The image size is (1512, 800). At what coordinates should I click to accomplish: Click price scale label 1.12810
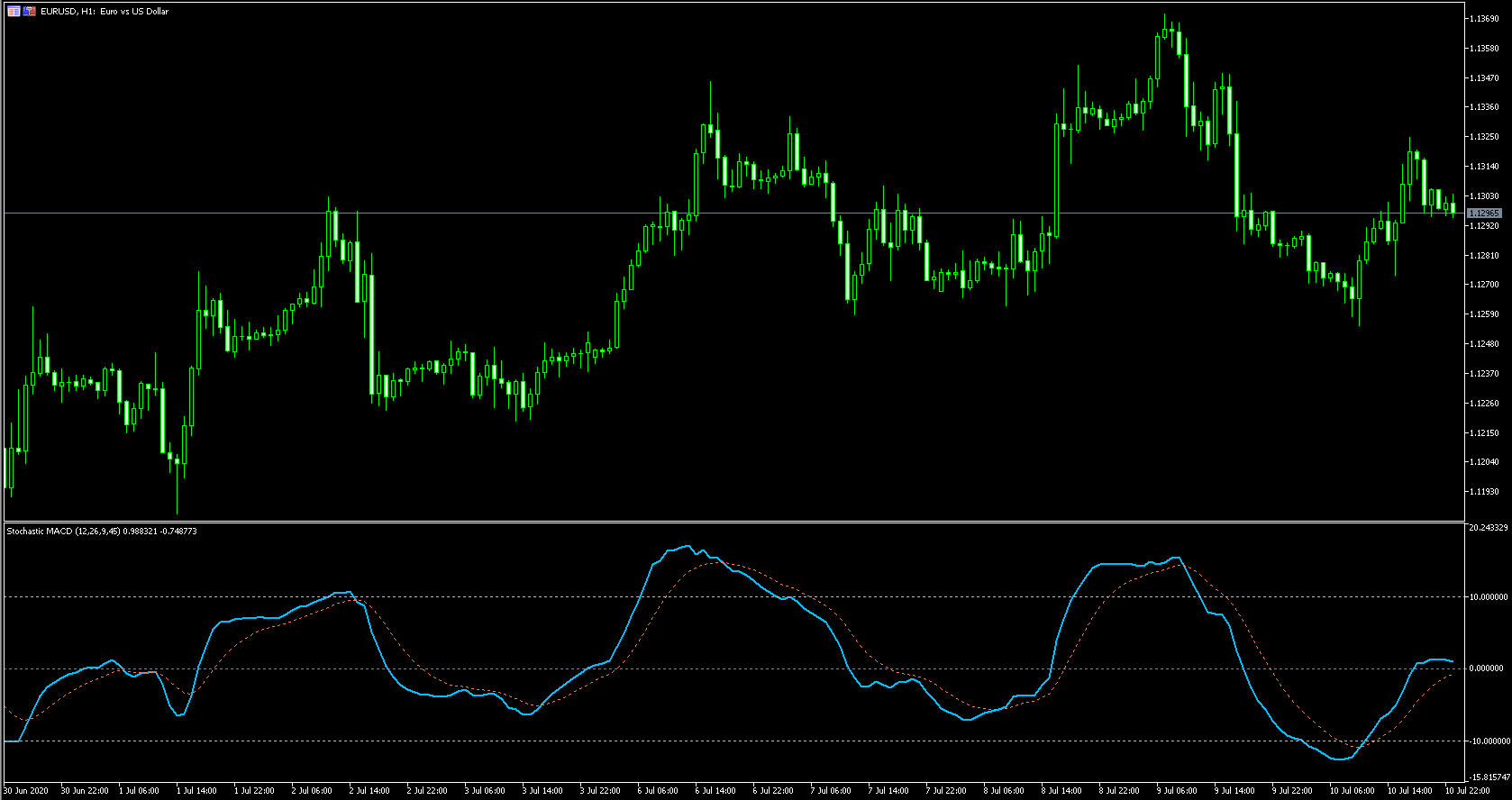pos(1484,256)
